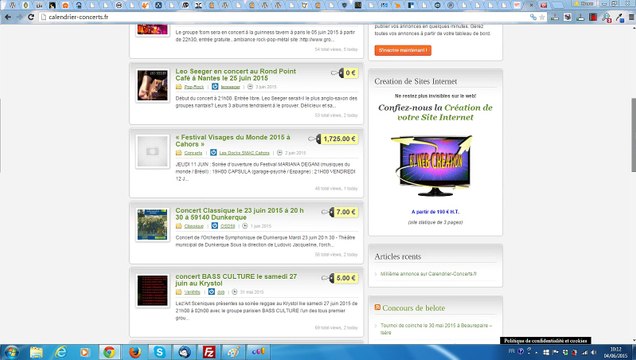Reload the calendrier-concerts.fr page

pyautogui.click(x=31, y=17)
